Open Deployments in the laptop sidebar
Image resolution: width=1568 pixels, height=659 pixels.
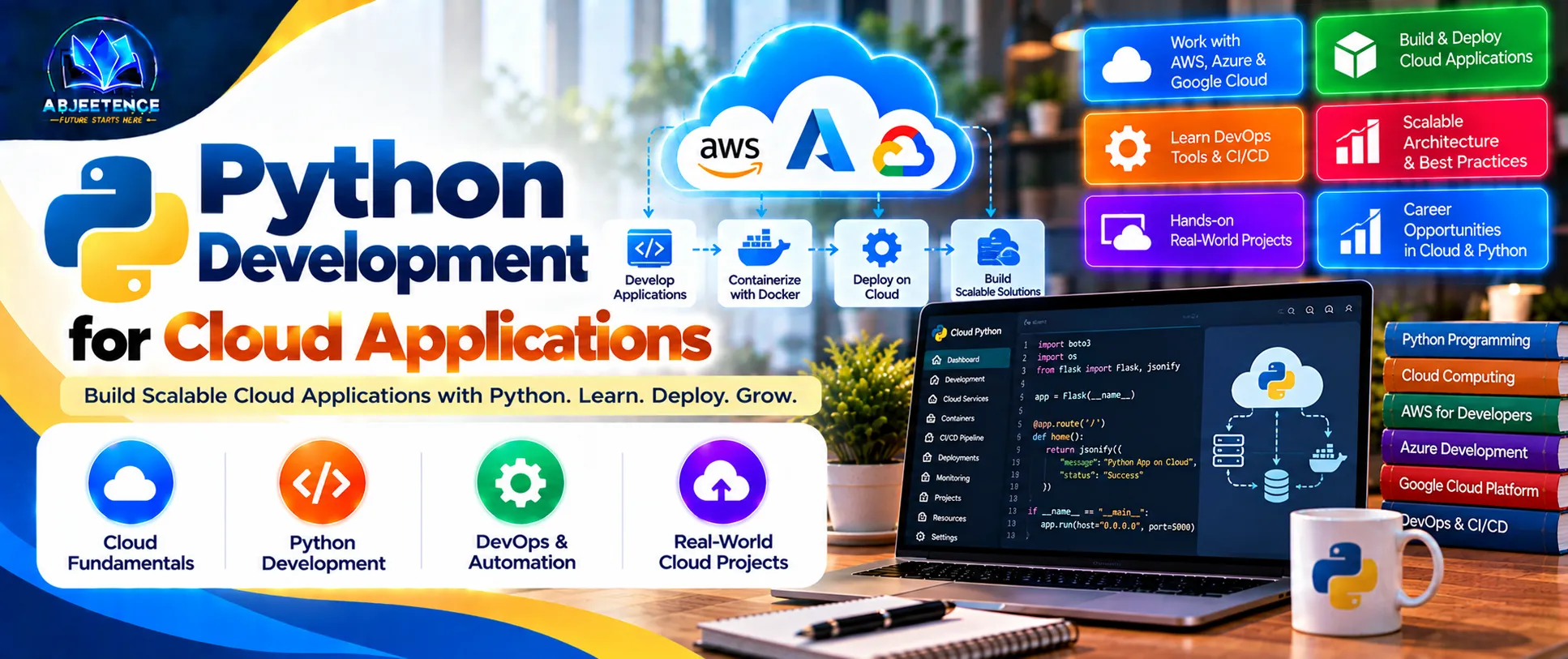[x=952, y=458]
